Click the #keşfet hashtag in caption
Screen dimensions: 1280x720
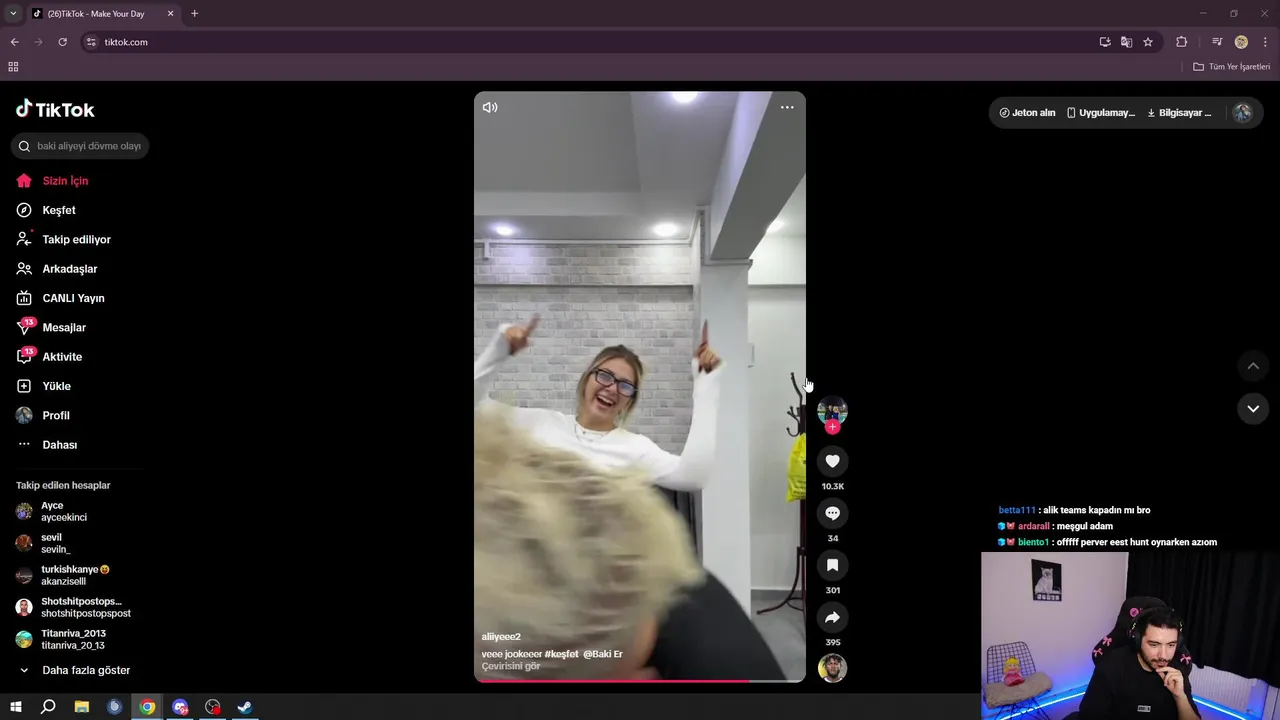[562, 654]
